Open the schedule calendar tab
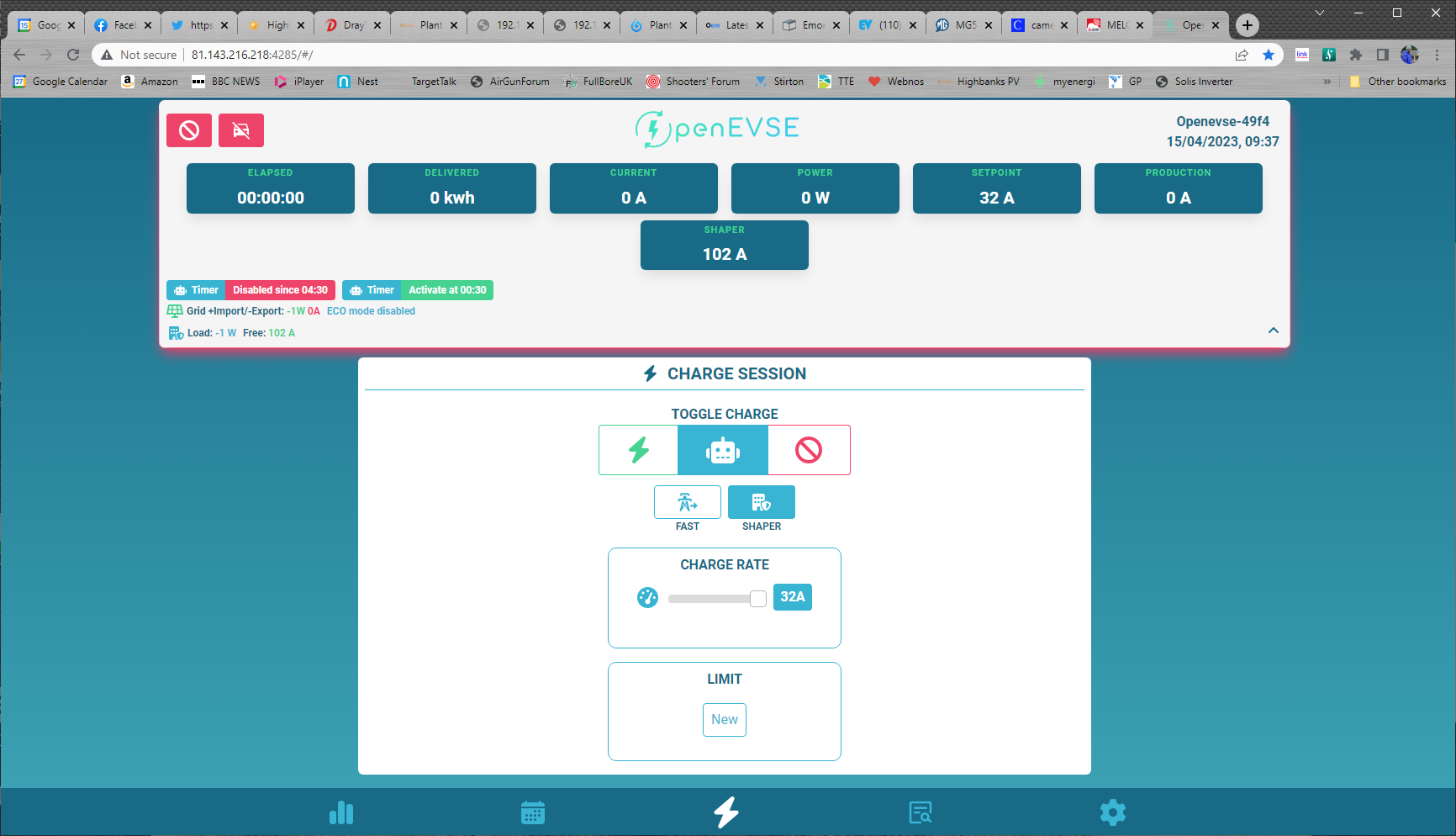This screenshot has width=1456, height=836. click(x=533, y=812)
